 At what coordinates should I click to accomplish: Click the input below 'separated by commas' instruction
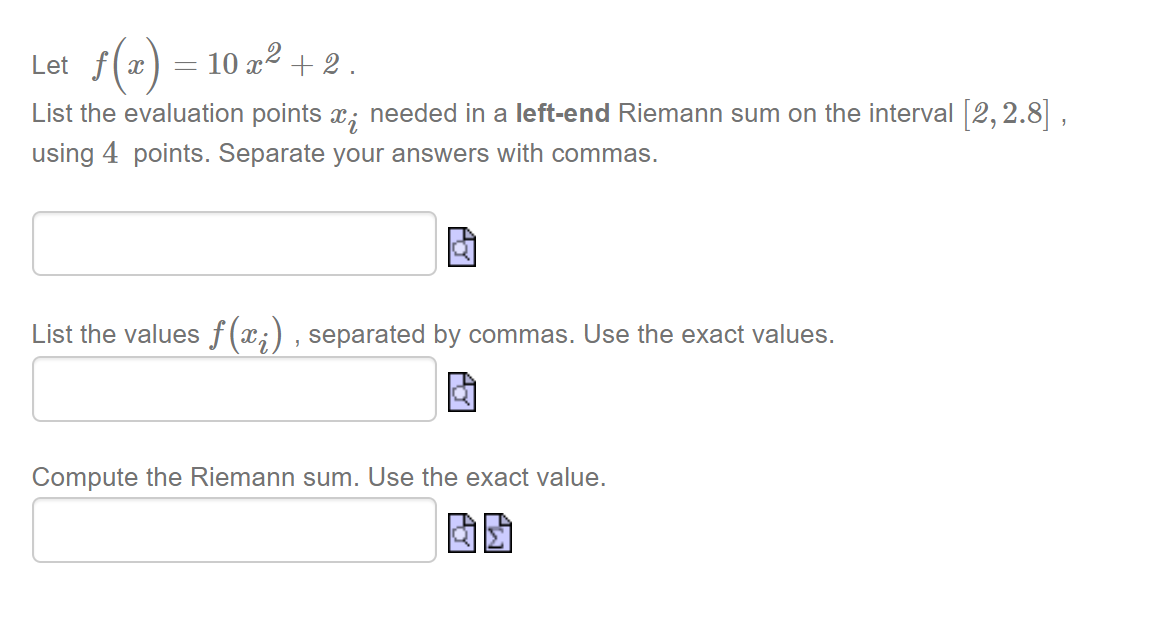(234, 389)
